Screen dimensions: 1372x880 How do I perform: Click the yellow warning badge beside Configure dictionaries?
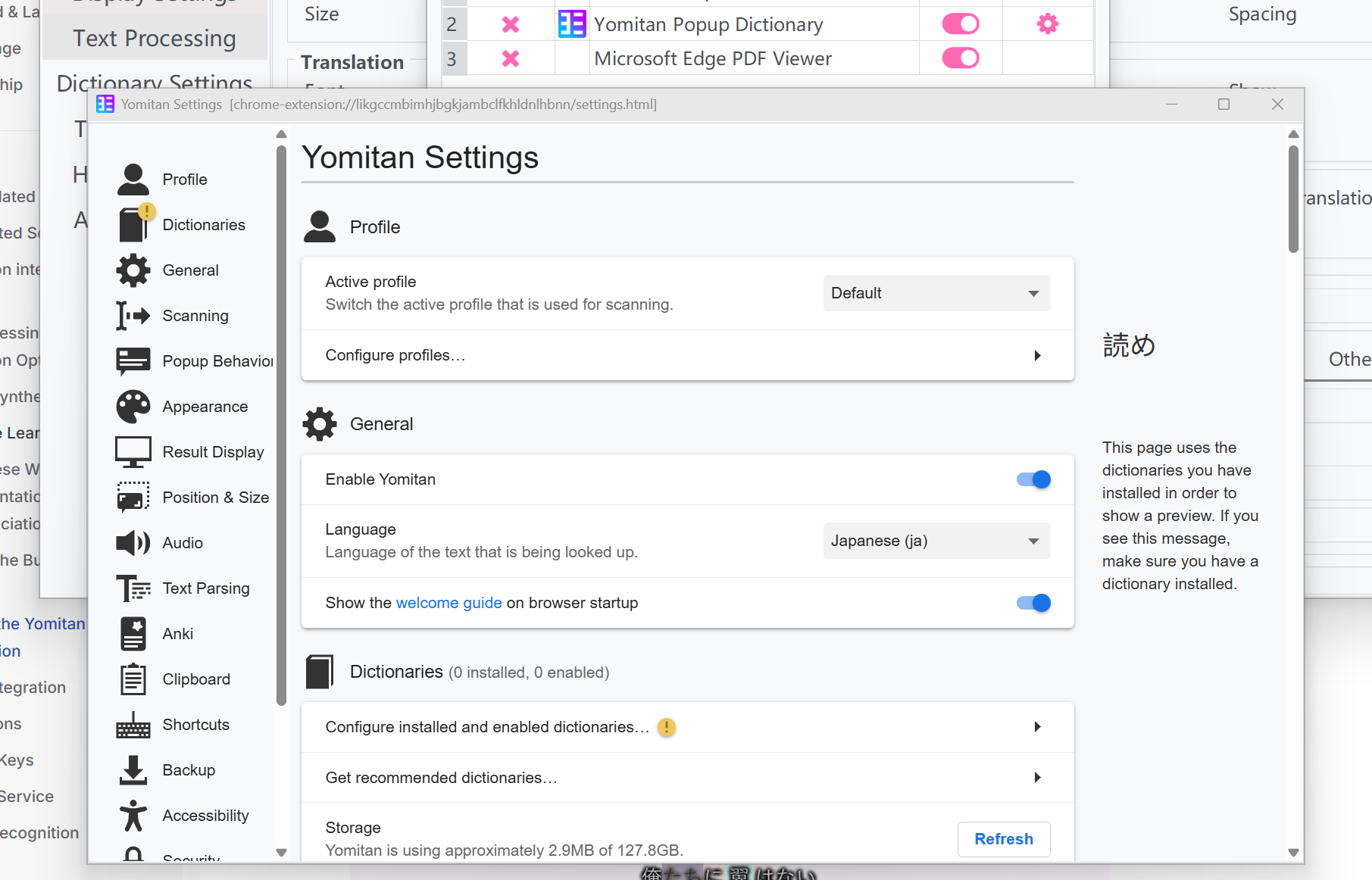tap(666, 727)
